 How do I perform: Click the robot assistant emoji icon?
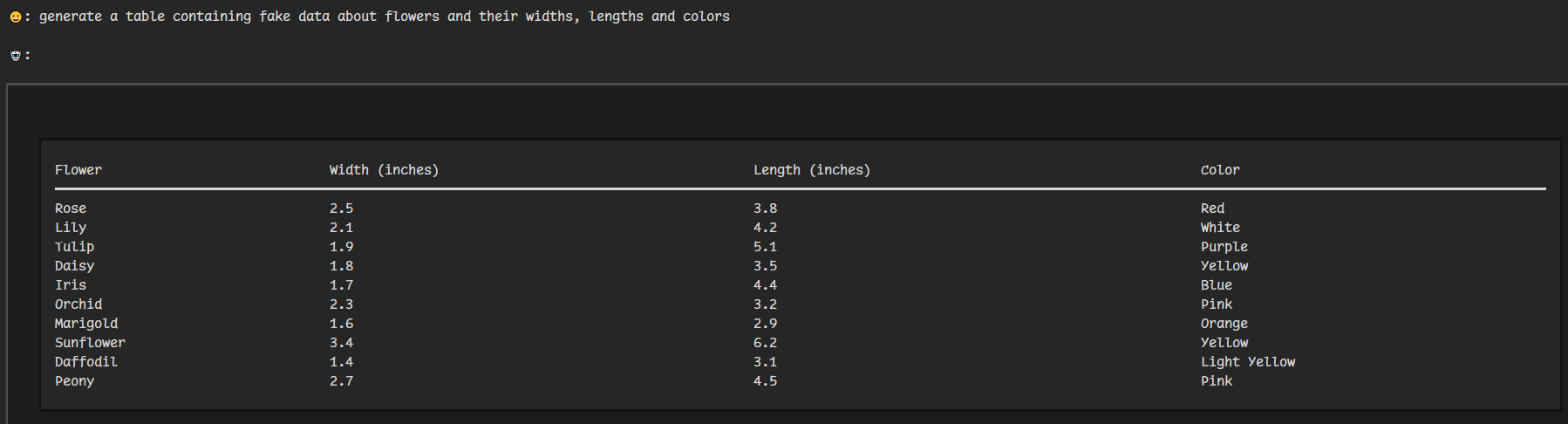click(15, 56)
